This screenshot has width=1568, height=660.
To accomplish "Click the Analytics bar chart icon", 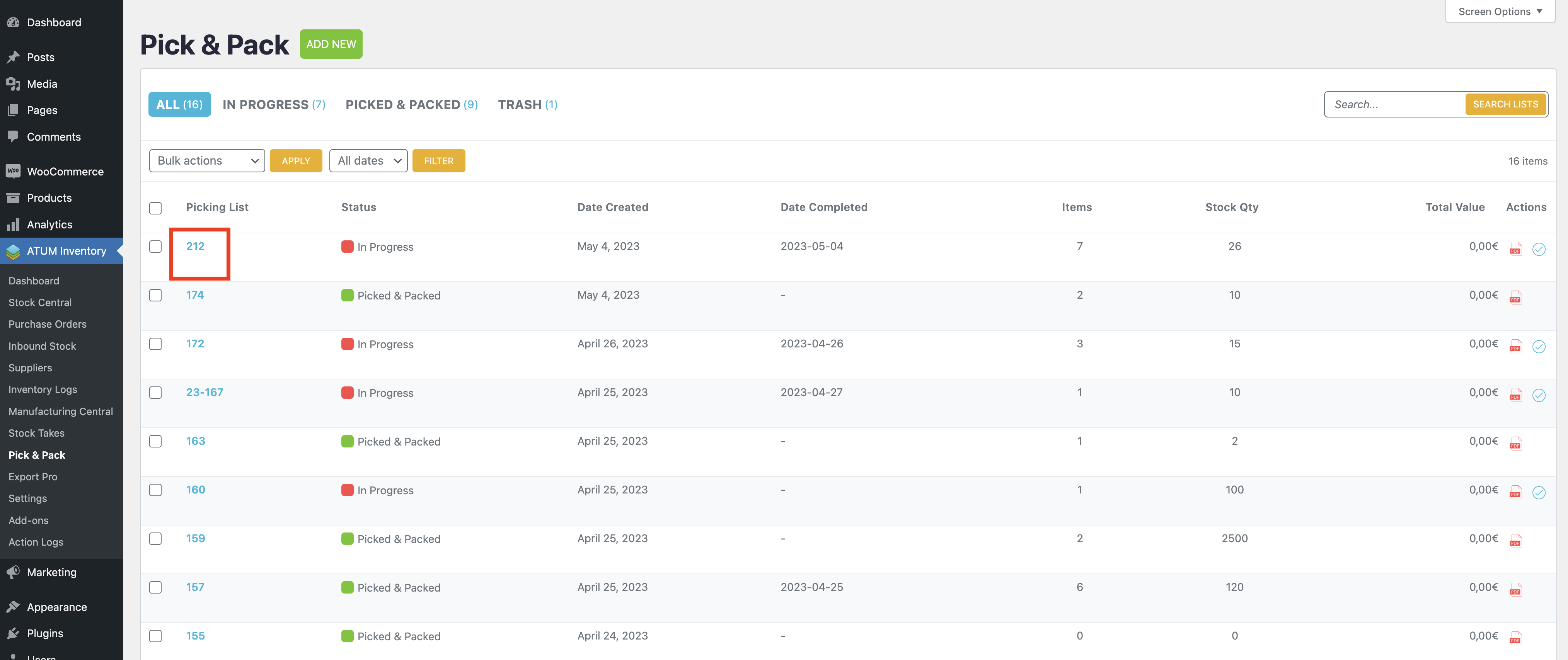I will [x=13, y=225].
